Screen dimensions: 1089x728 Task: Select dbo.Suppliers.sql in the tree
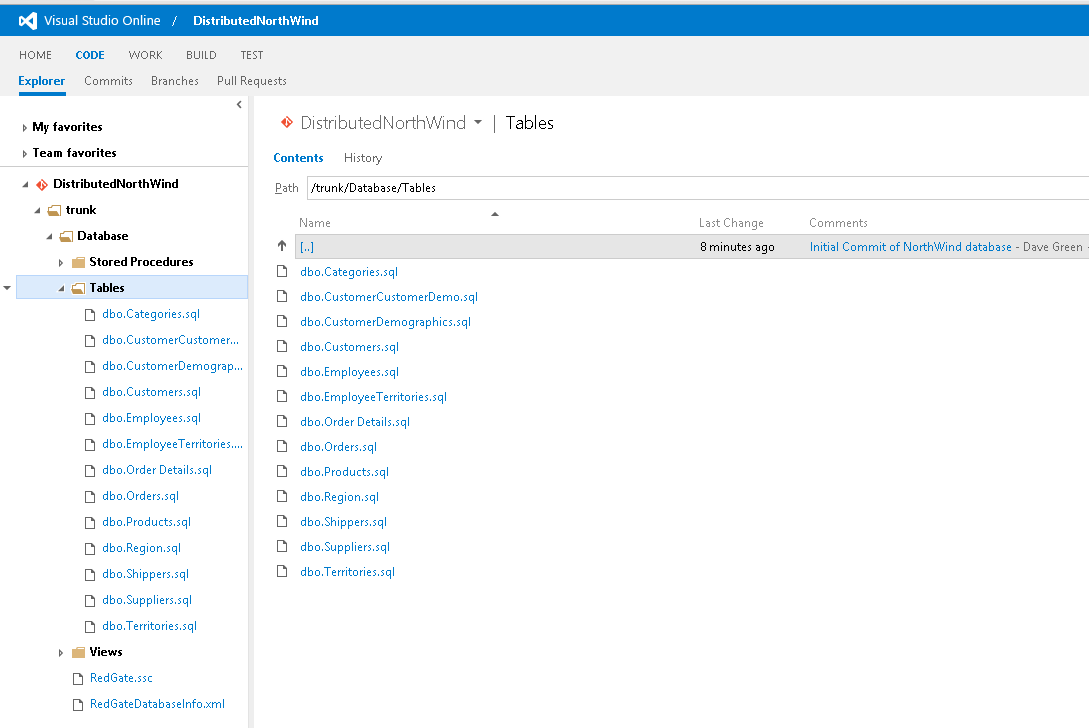pos(147,599)
